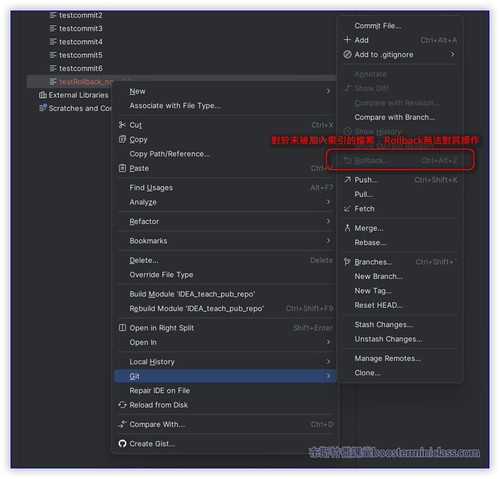Click the Merge icon

click(x=347, y=228)
